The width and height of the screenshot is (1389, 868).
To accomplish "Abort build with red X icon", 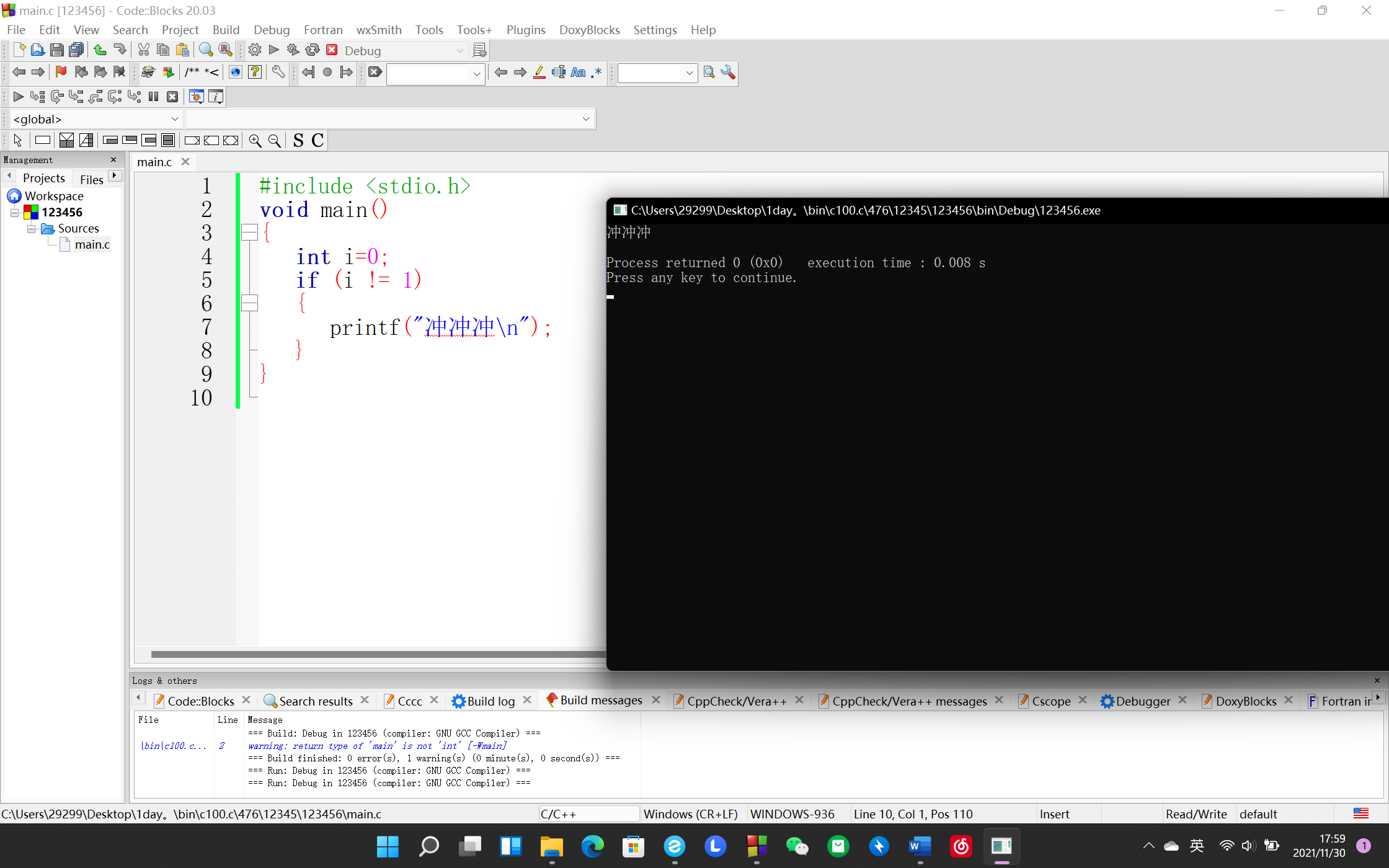I will click(332, 50).
